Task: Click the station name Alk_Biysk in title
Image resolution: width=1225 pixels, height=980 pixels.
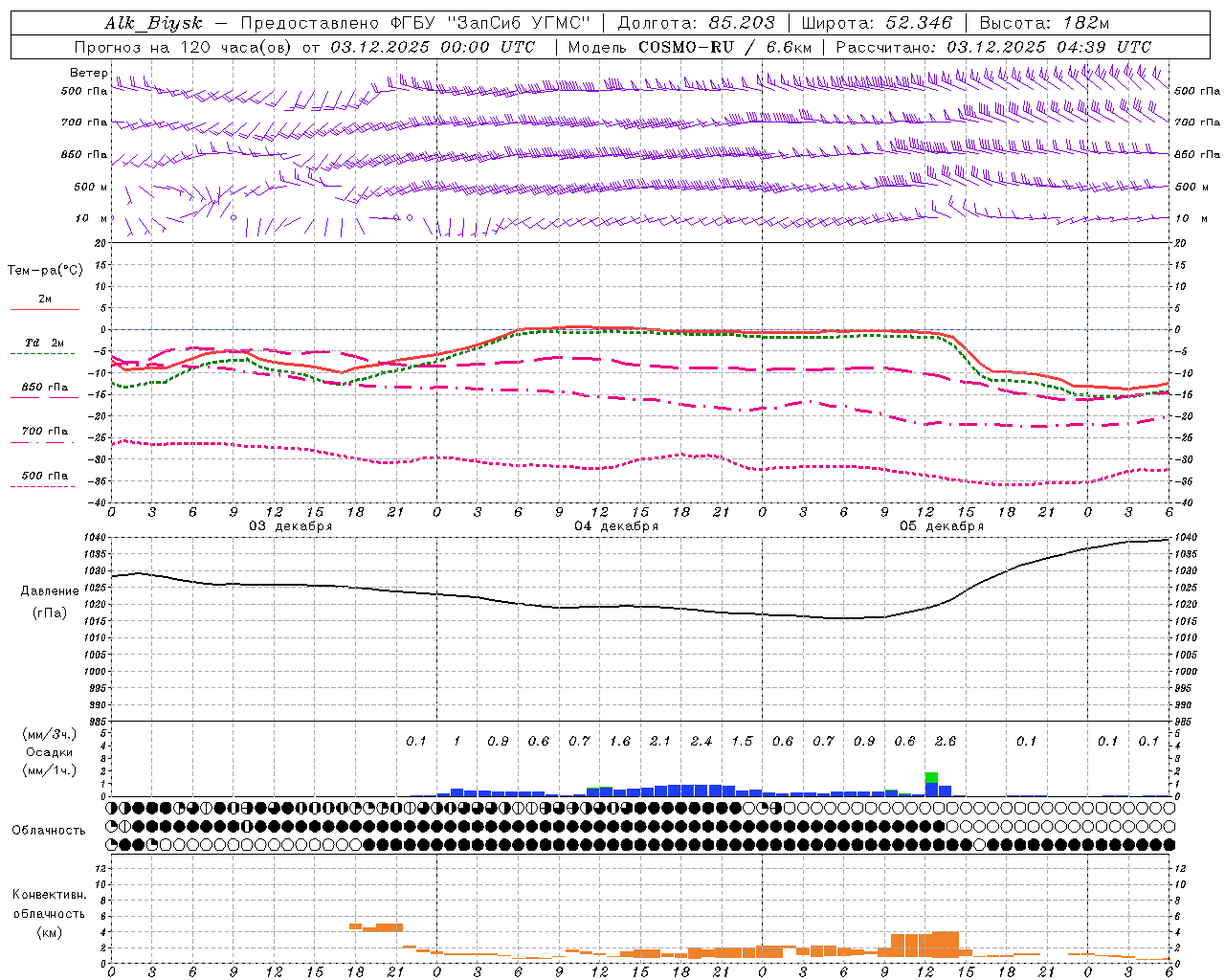Action: pos(153,23)
